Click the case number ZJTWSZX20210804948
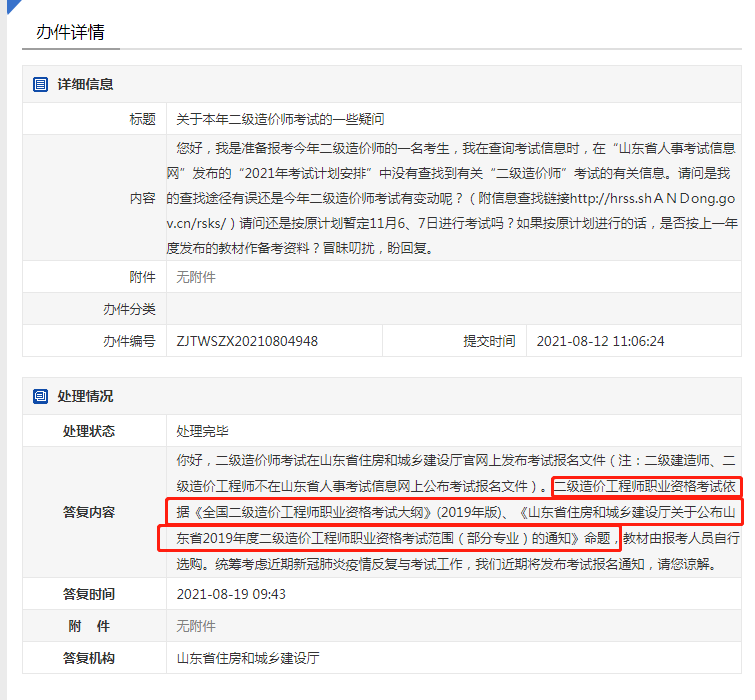Image resolution: width=755 pixels, height=700 pixels. [247, 341]
